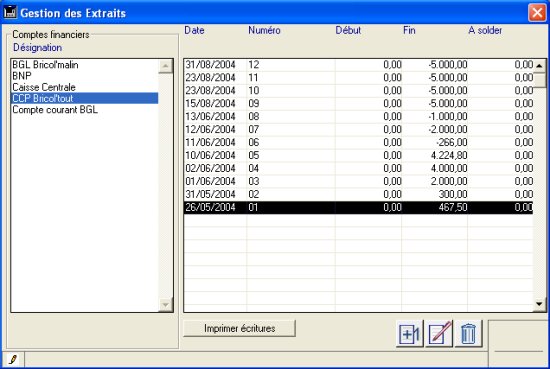This screenshot has width=550, height=369.
Task: Select BNP in accounts list
Action: (x=85, y=76)
